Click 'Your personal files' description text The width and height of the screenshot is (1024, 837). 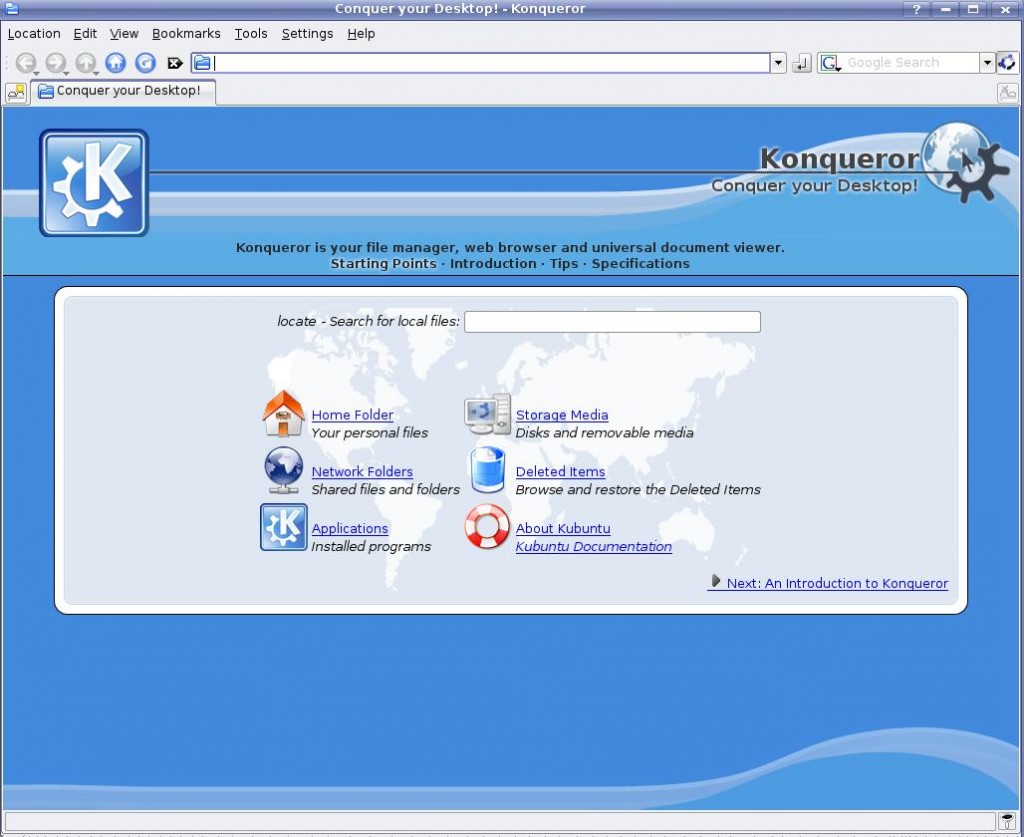370,433
